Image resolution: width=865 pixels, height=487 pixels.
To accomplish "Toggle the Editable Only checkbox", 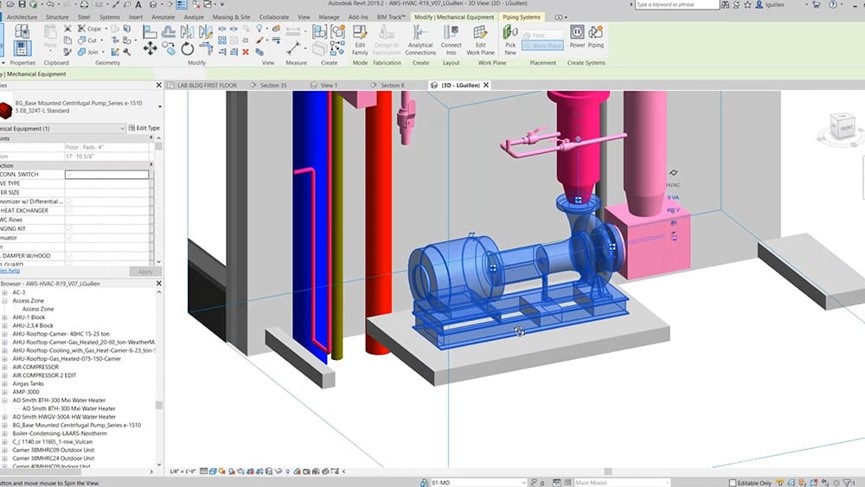I will pyautogui.click(x=733, y=483).
